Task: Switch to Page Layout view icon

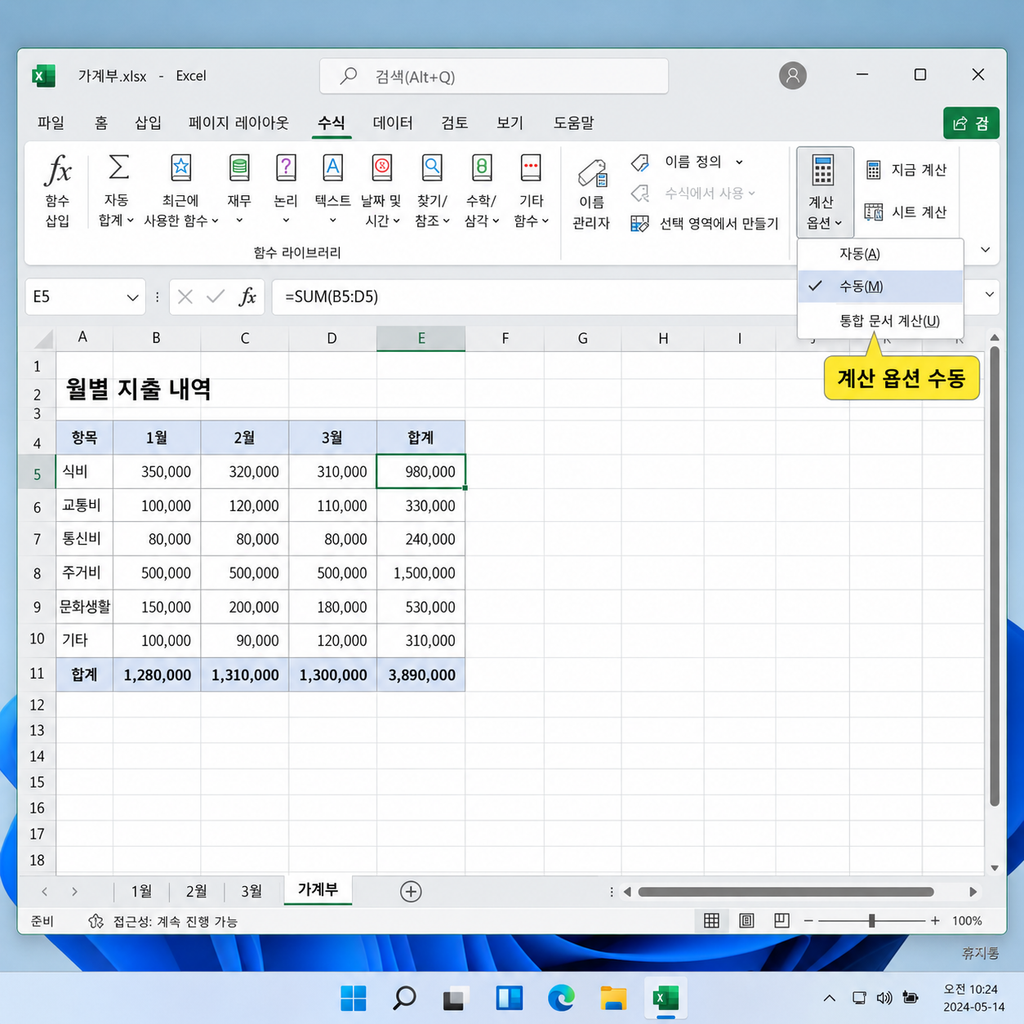Action: (746, 921)
